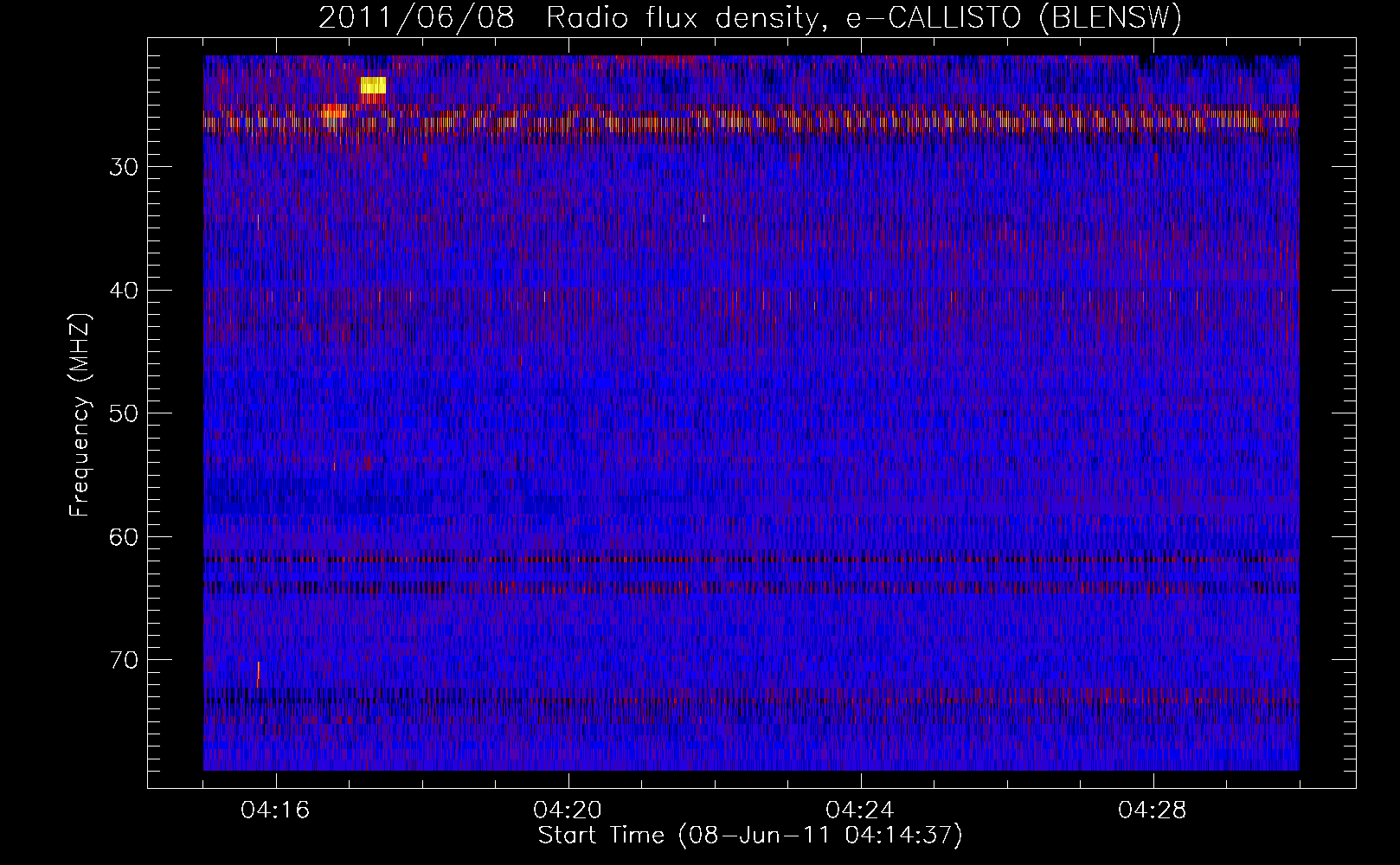Click the 'Frequency (MHZ)' axis label
Image resolution: width=1400 pixels, height=865 pixels.
point(80,414)
